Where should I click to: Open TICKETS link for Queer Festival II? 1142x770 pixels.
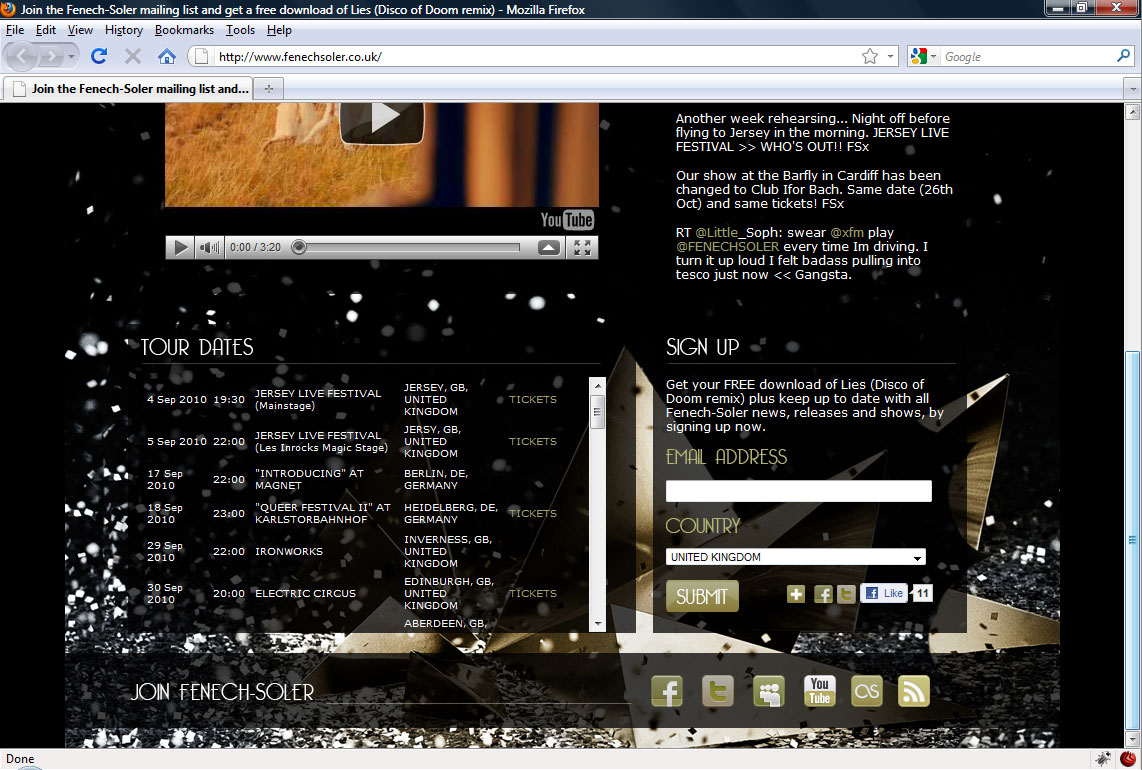pos(532,514)
